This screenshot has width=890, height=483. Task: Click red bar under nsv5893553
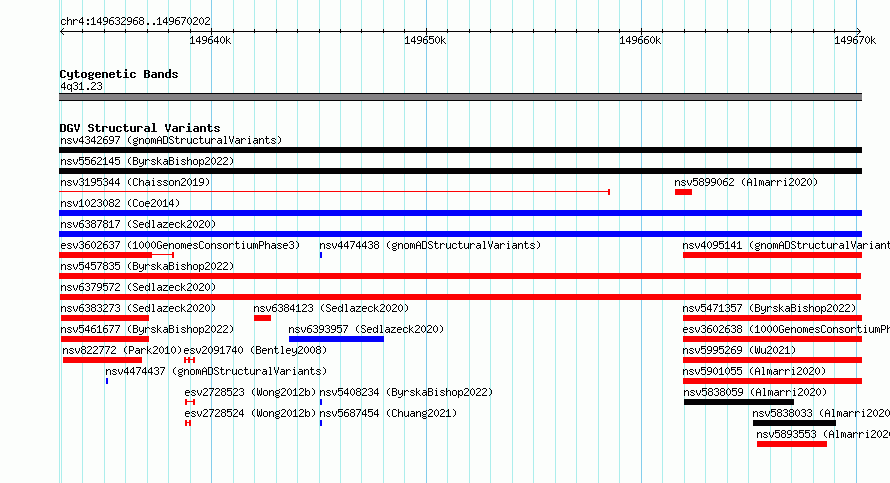(x=792, y=444)
